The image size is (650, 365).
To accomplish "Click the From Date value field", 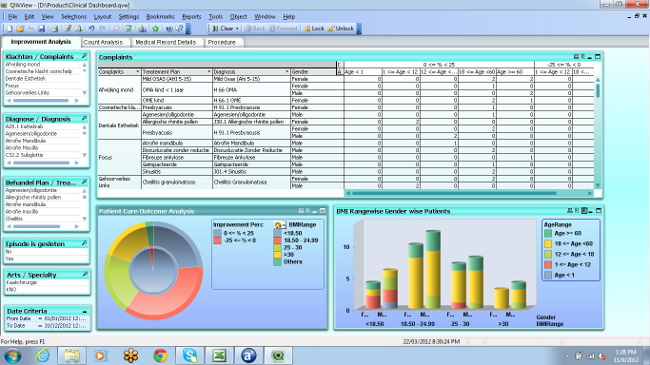I will tap(65, 319).
